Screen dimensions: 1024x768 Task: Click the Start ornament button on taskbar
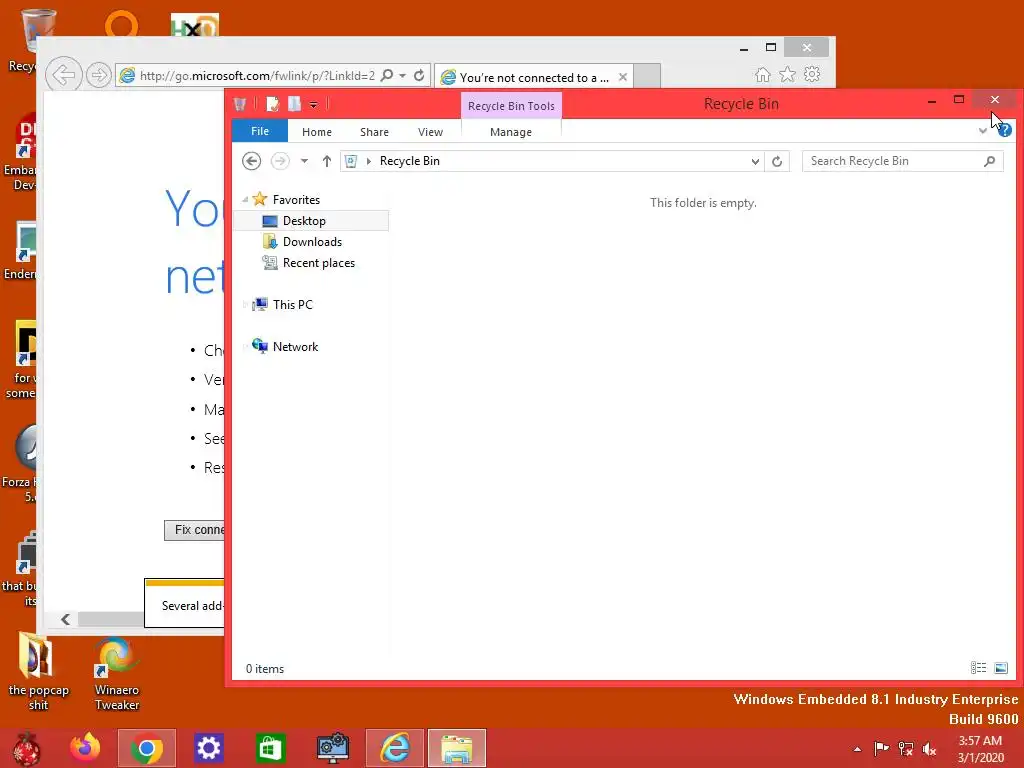[27, 748]
